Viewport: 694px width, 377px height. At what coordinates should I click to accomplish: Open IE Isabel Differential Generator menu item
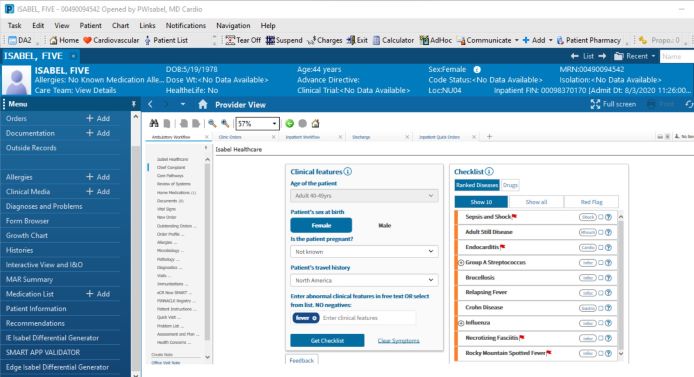point(52,338)
